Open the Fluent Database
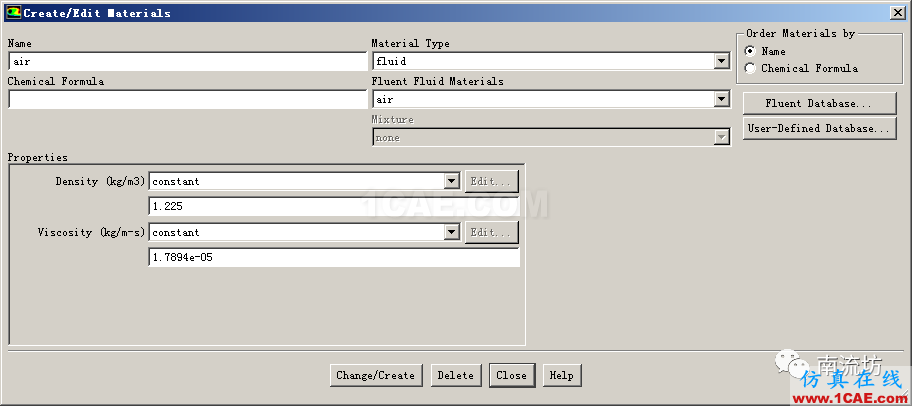The width and height of the screenshot is (912, 406). click(x=819, y=104)
